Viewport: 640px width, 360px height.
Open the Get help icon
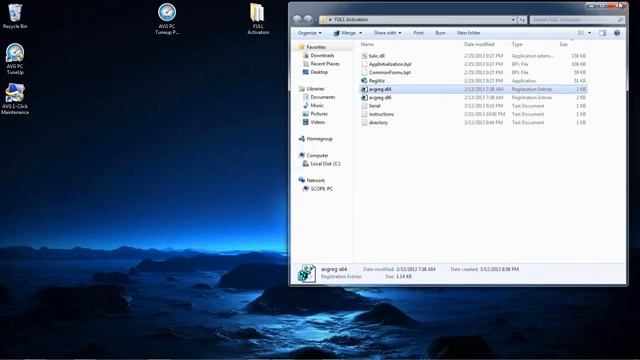(x=617, y=33)
